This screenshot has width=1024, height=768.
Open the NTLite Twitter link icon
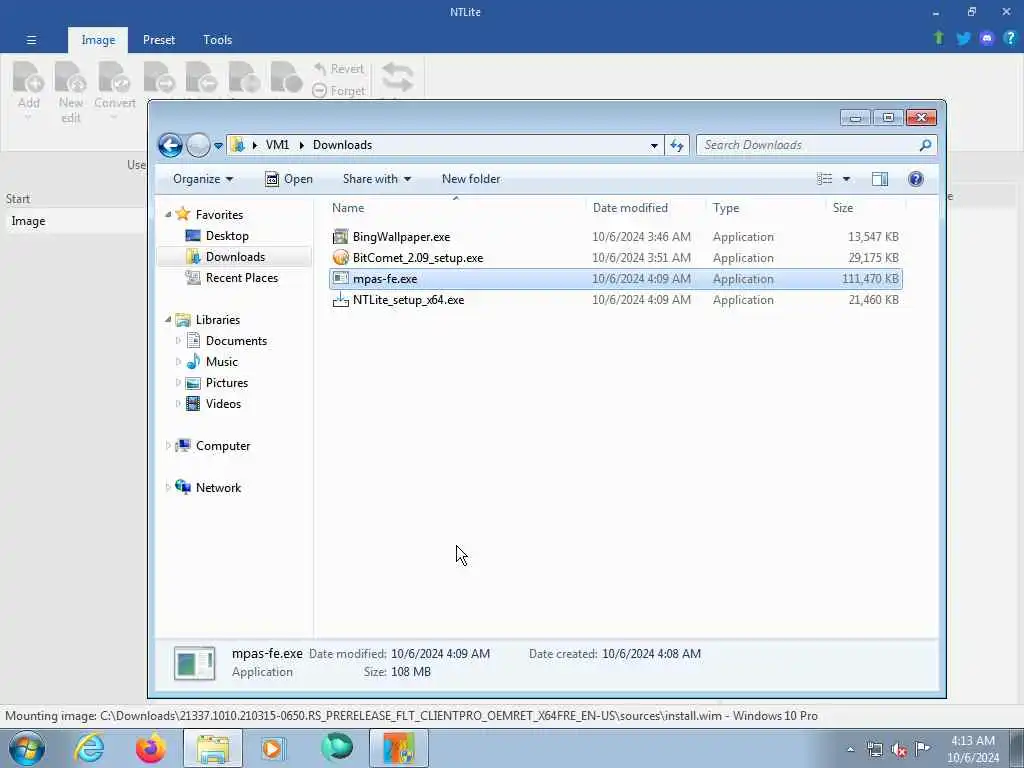tap(963, 39)
